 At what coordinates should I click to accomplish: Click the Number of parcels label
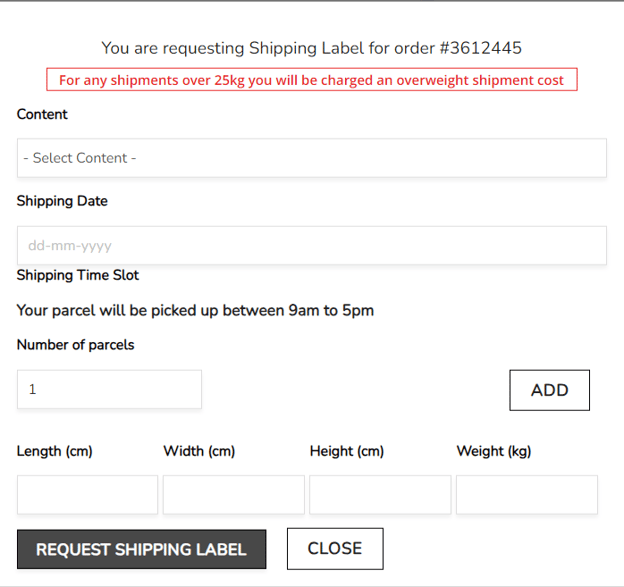75,345
